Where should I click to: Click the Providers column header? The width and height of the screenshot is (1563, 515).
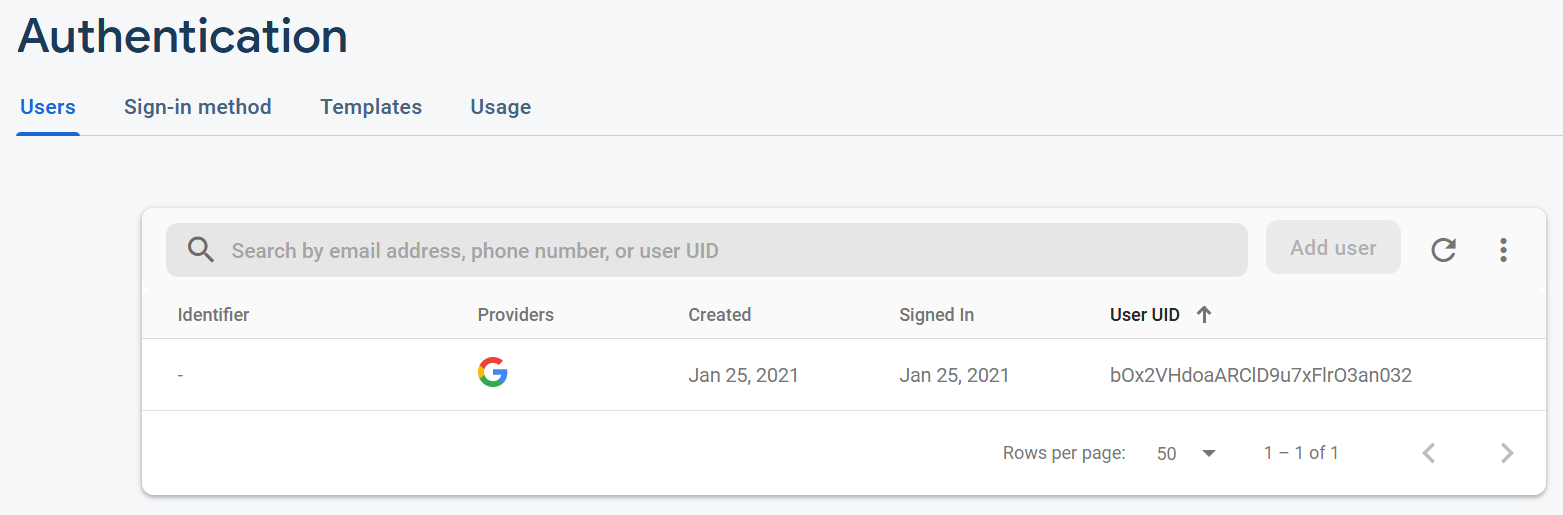515,315
